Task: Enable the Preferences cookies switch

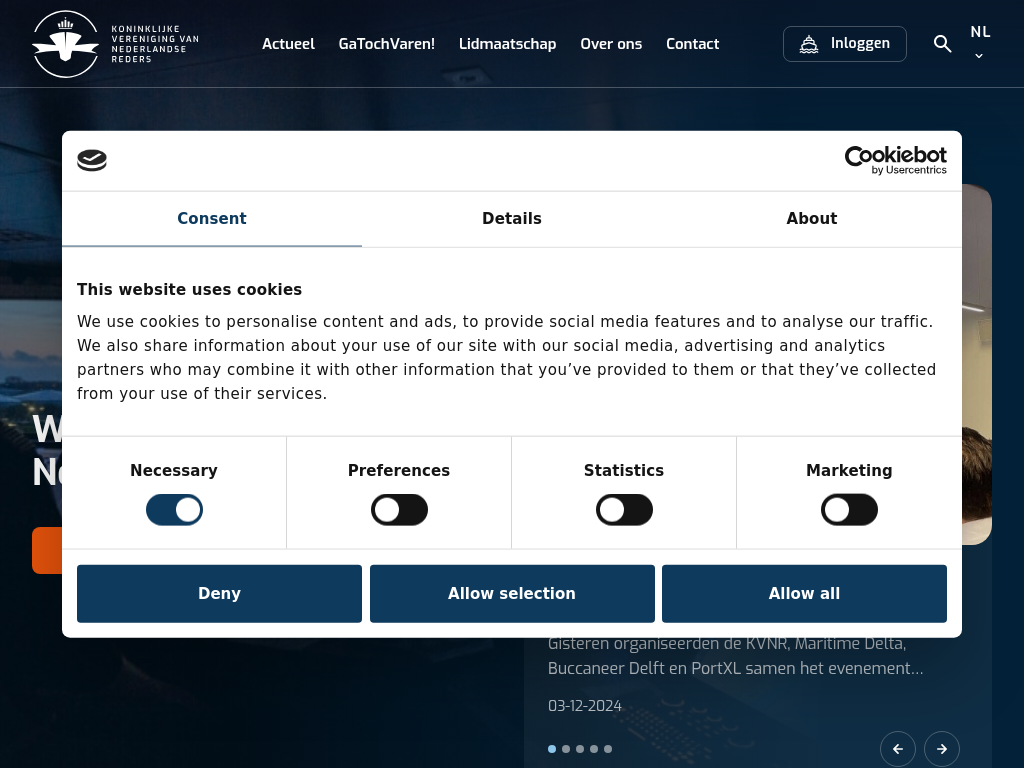Action: coord(399,510)
